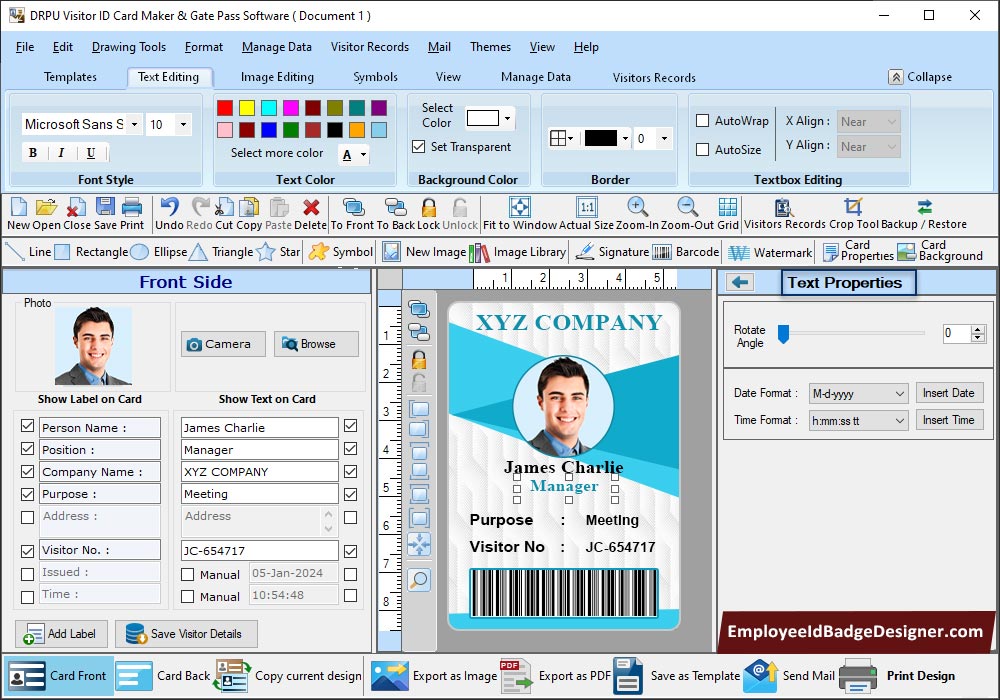Set view to Actual Size
Image resolution: width=1000 pixels, height=700 pixels.
click(587, 207)
